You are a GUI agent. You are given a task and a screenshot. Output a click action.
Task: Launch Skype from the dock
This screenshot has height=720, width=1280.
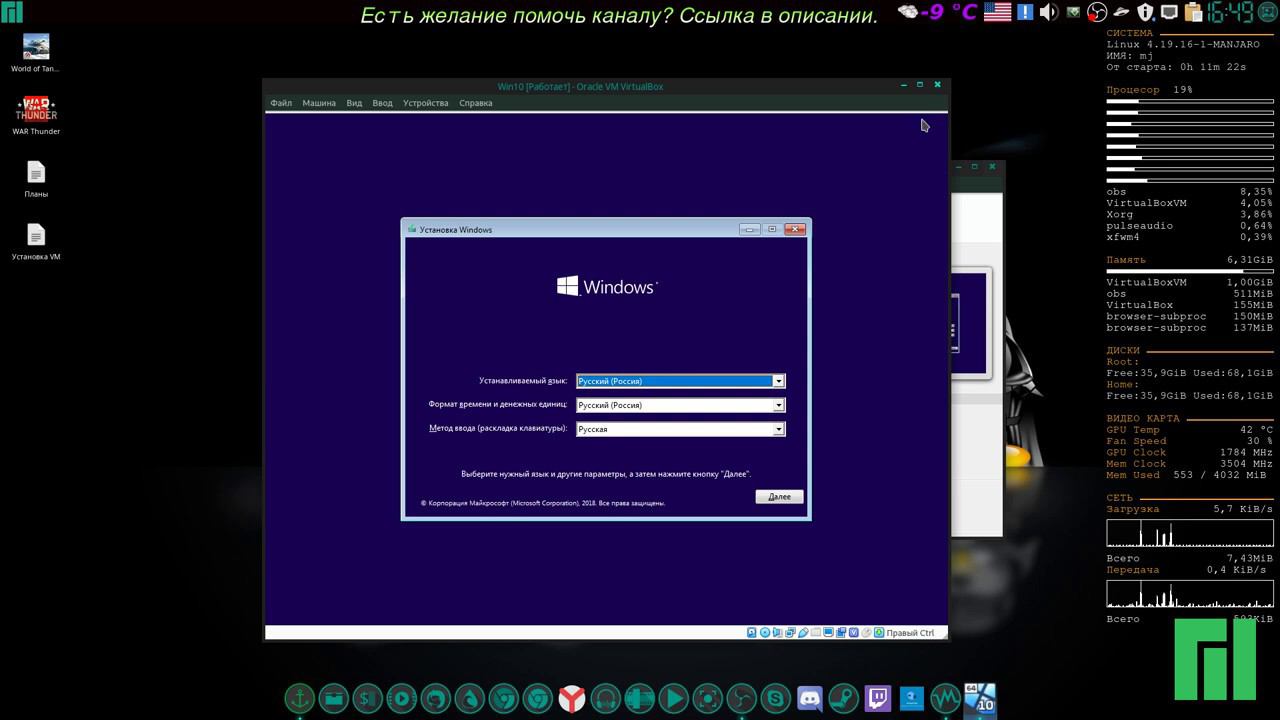(776, 697)
